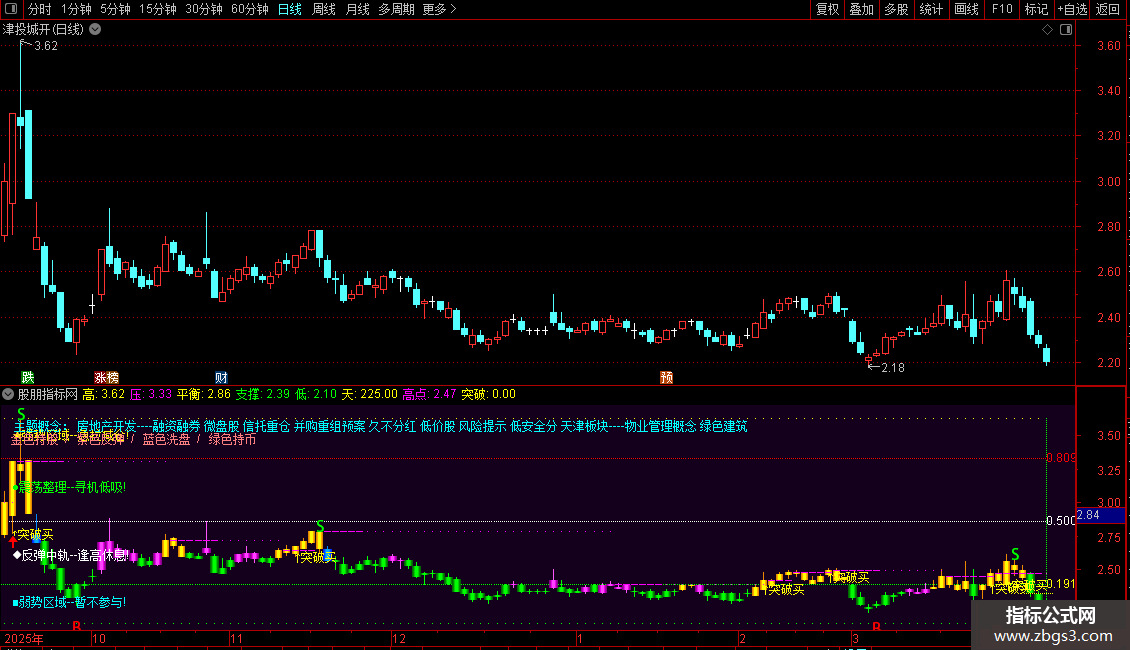Expand the 津投城开 chart title dropdown
Image resolution: width=1130 pixels, height=650 pixels.
pyautogui.click(x=95, y=30)
